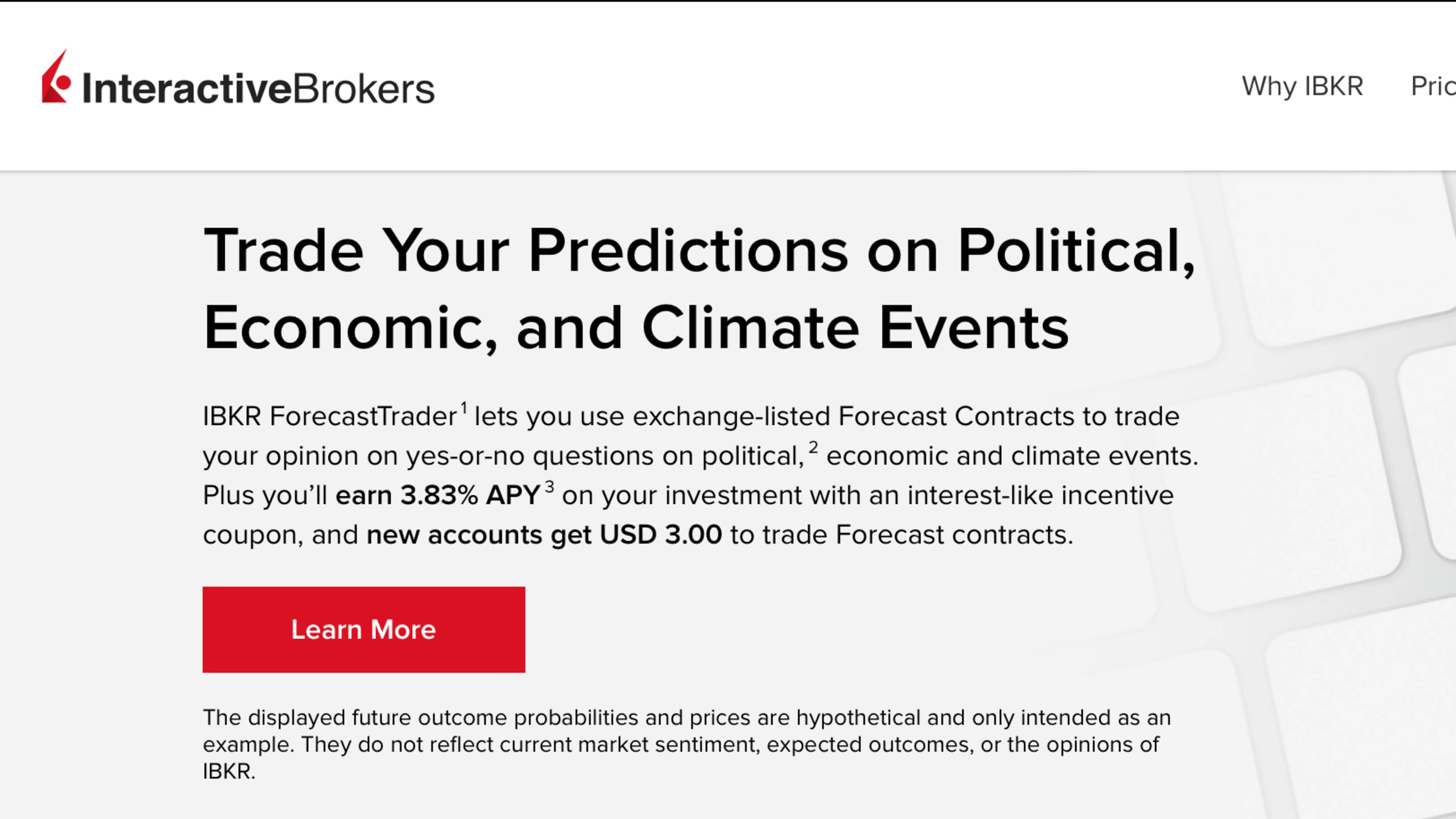Click the red Learn More button
1456x819 pixels.
click(x=364, y=630)
